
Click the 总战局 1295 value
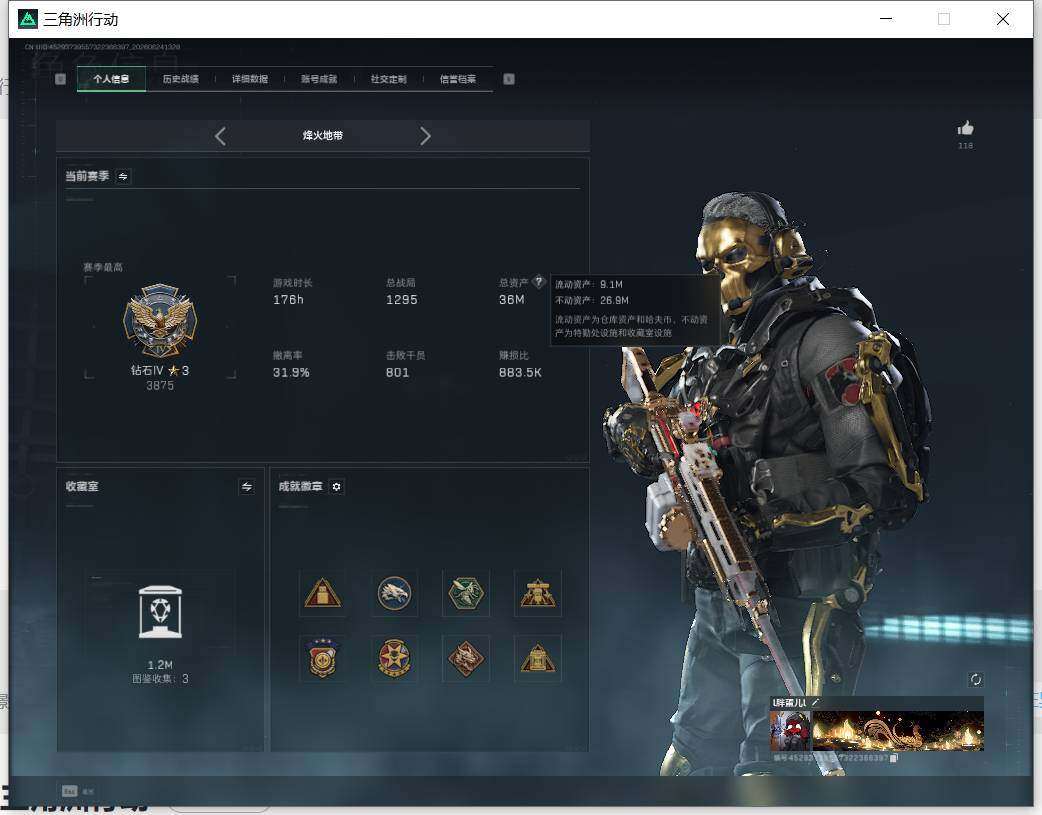(x=402, y=300)
